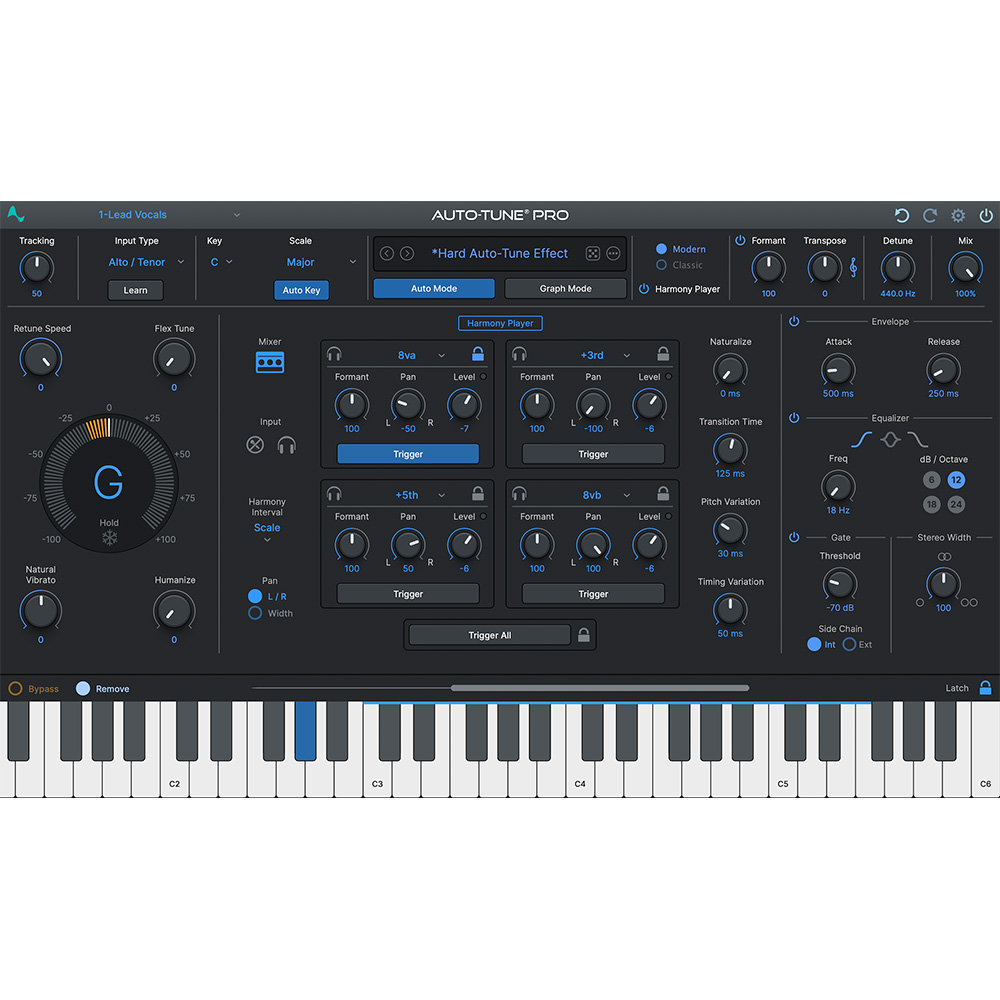Open the 8va interval dropdown
Screen dimensions: 1000x1000
[421, 355]
